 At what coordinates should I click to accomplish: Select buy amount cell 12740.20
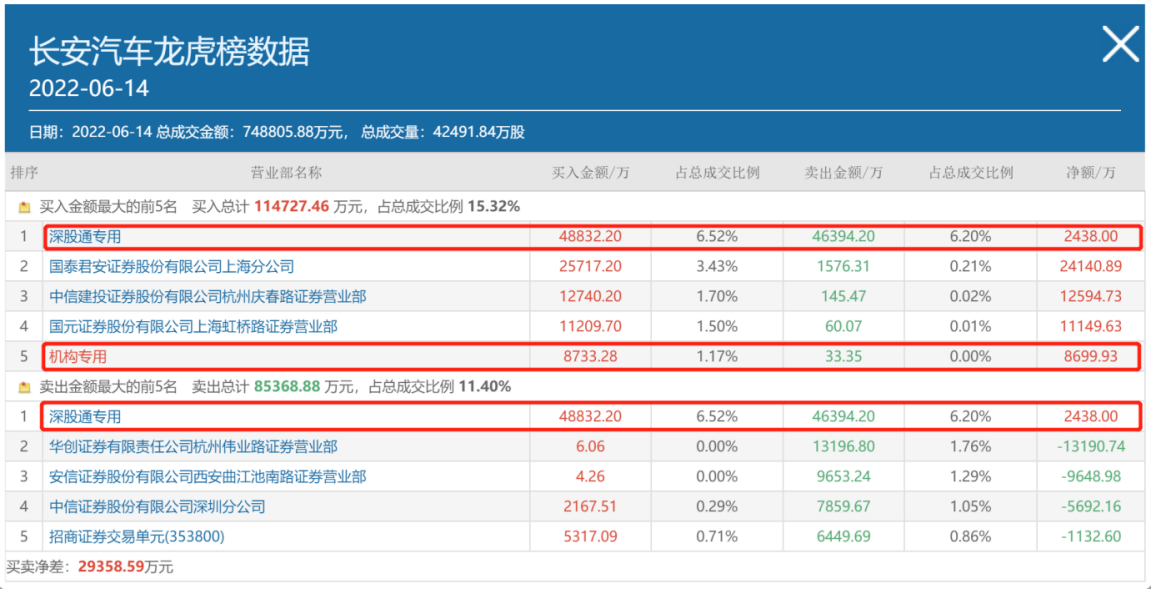coord(591,297)
